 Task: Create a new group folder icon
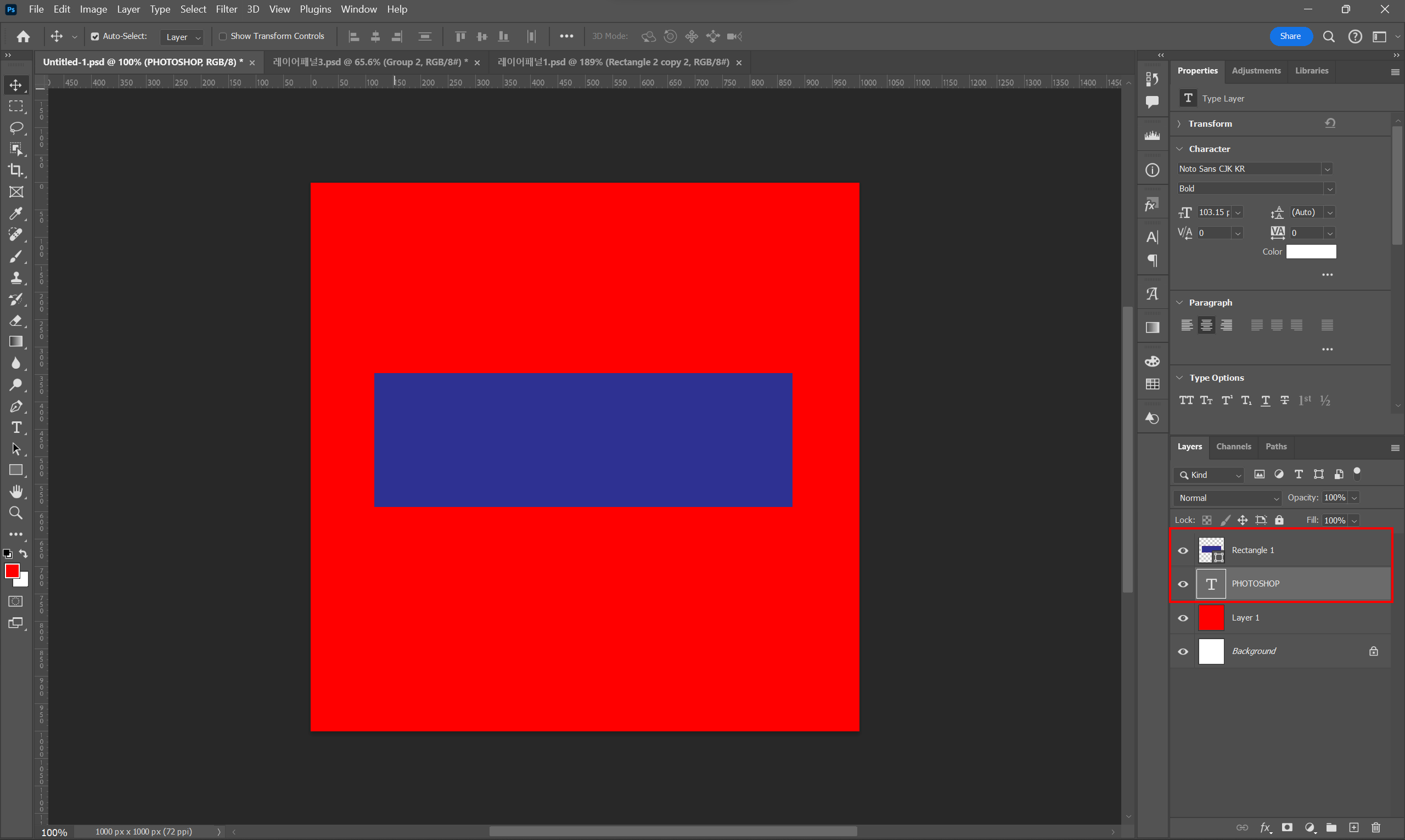point(1331,827)
